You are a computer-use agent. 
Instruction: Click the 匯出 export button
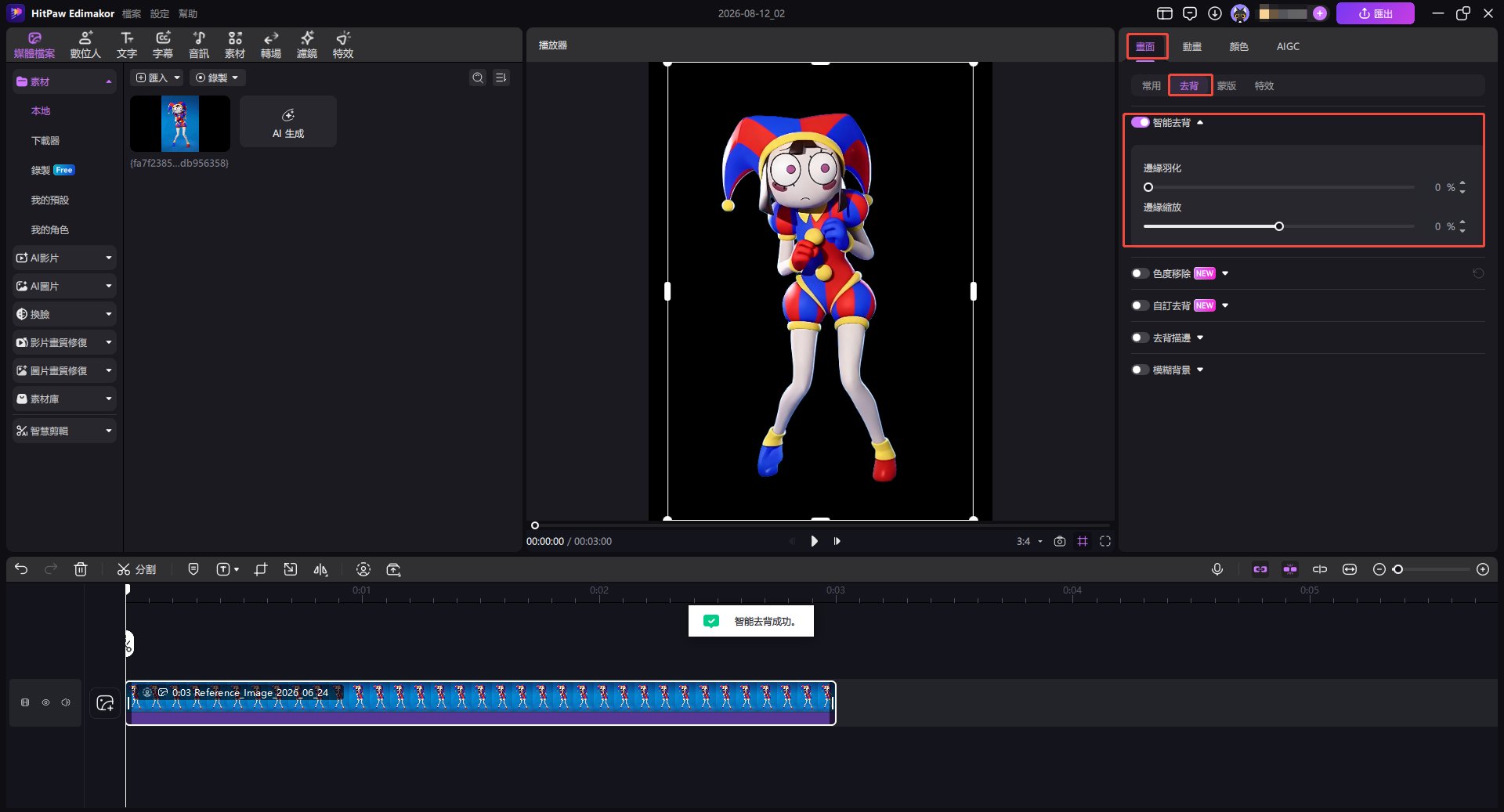(x=1376, y=13)
